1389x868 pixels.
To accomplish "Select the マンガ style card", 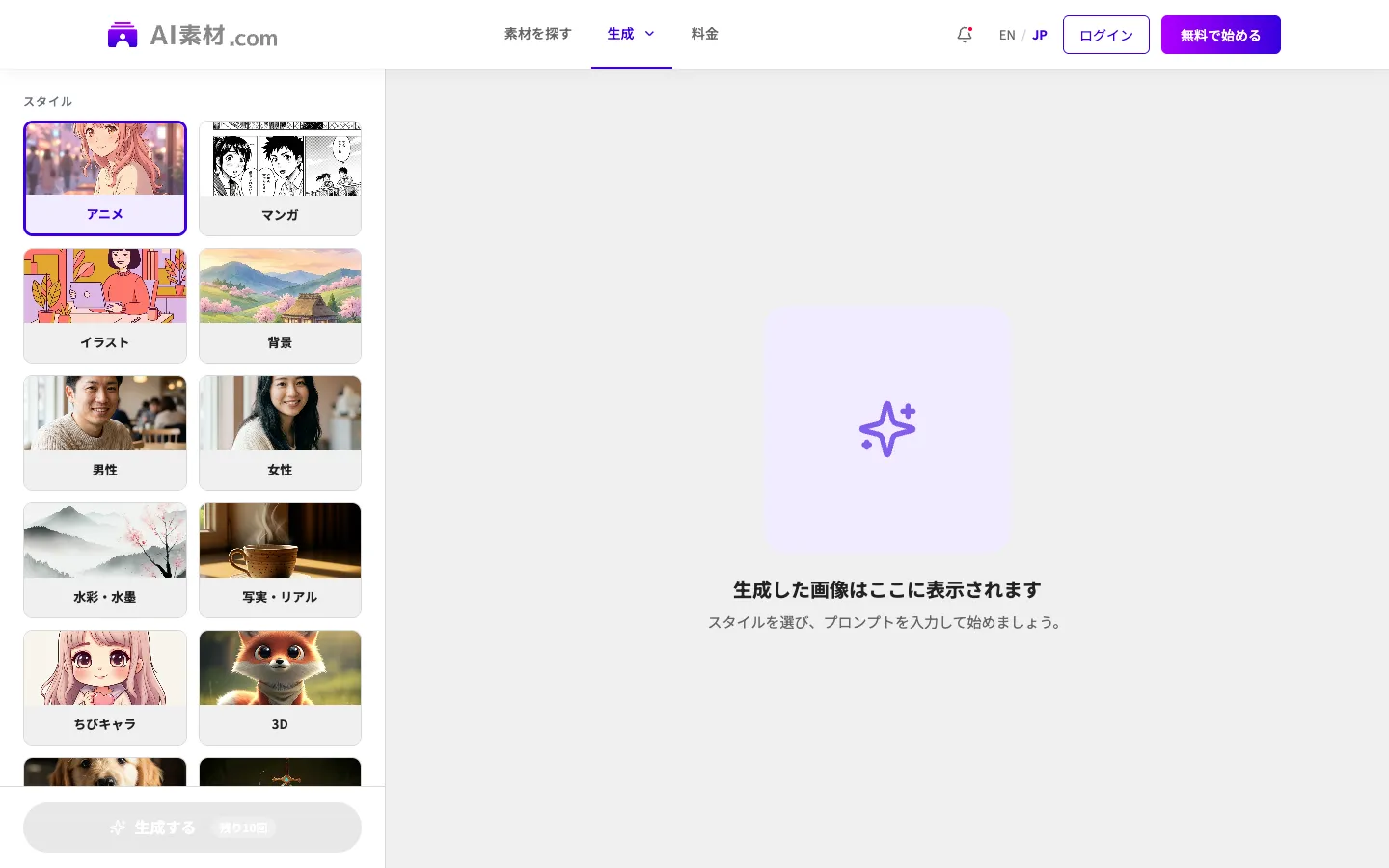I will (x=280, y=178).
